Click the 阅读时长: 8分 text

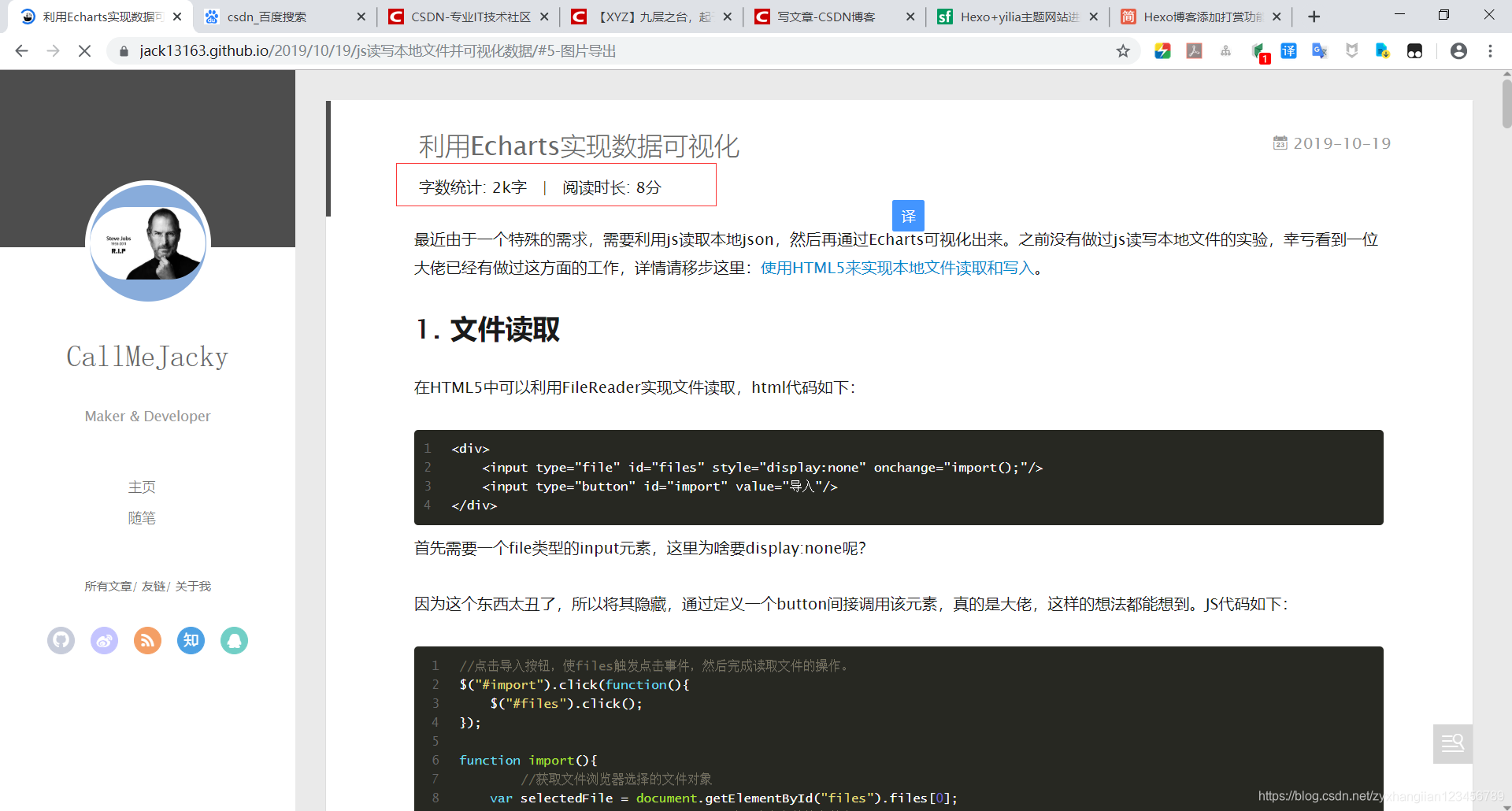(612, 187)
